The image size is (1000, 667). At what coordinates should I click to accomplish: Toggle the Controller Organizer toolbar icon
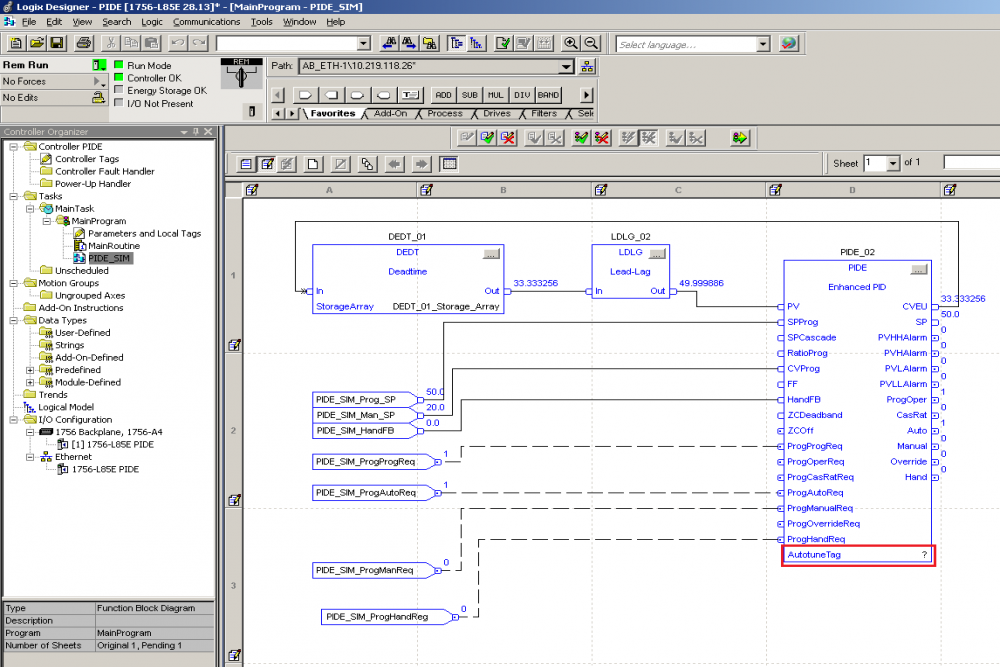(x=457, y=43)
